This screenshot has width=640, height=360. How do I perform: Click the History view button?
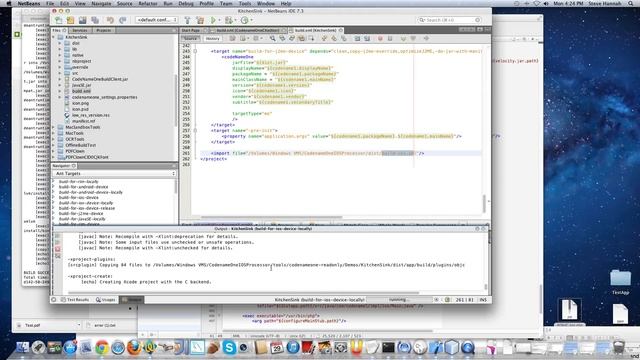click(x=212, y=38)
